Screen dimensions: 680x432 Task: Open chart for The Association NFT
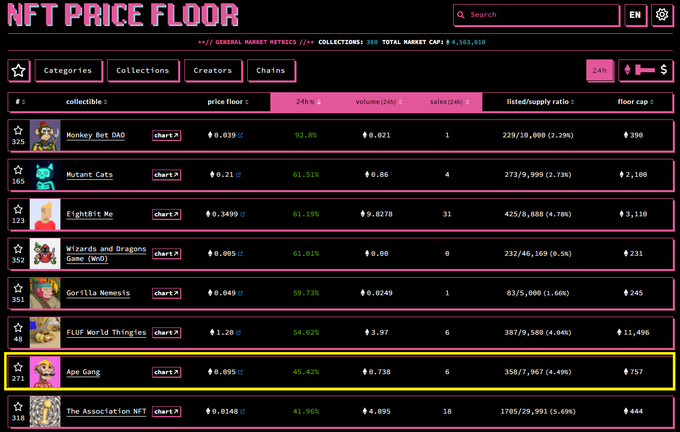(x=167, y=412)
